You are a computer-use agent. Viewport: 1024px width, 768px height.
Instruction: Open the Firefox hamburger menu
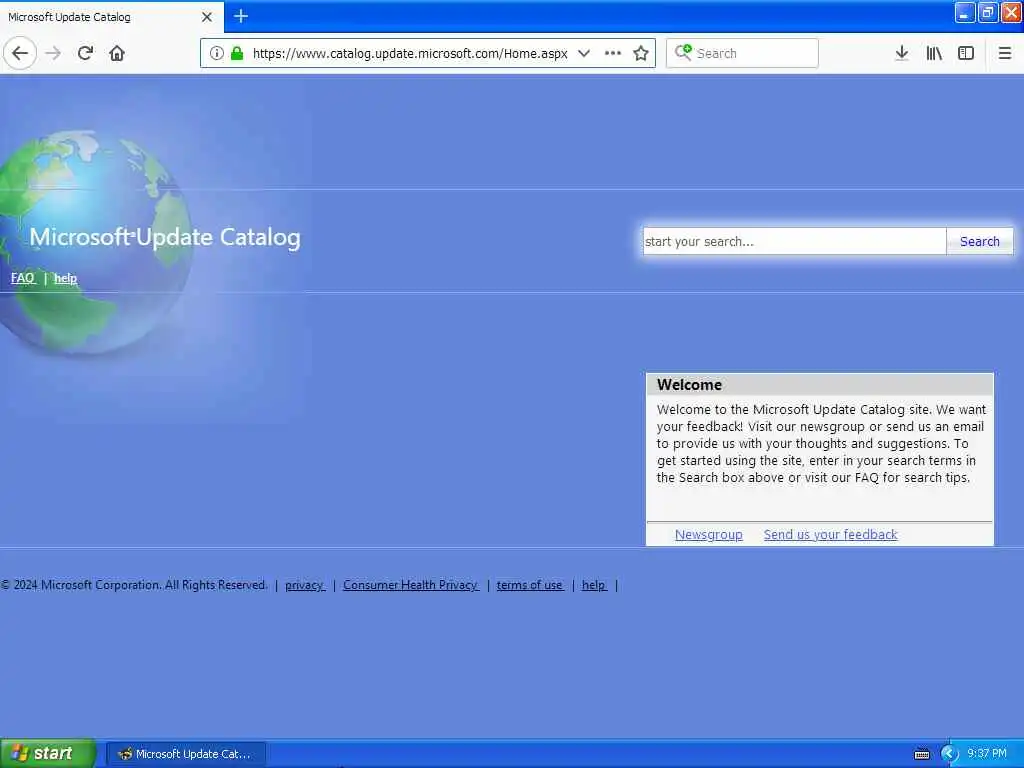click(x=1005, y=53)
